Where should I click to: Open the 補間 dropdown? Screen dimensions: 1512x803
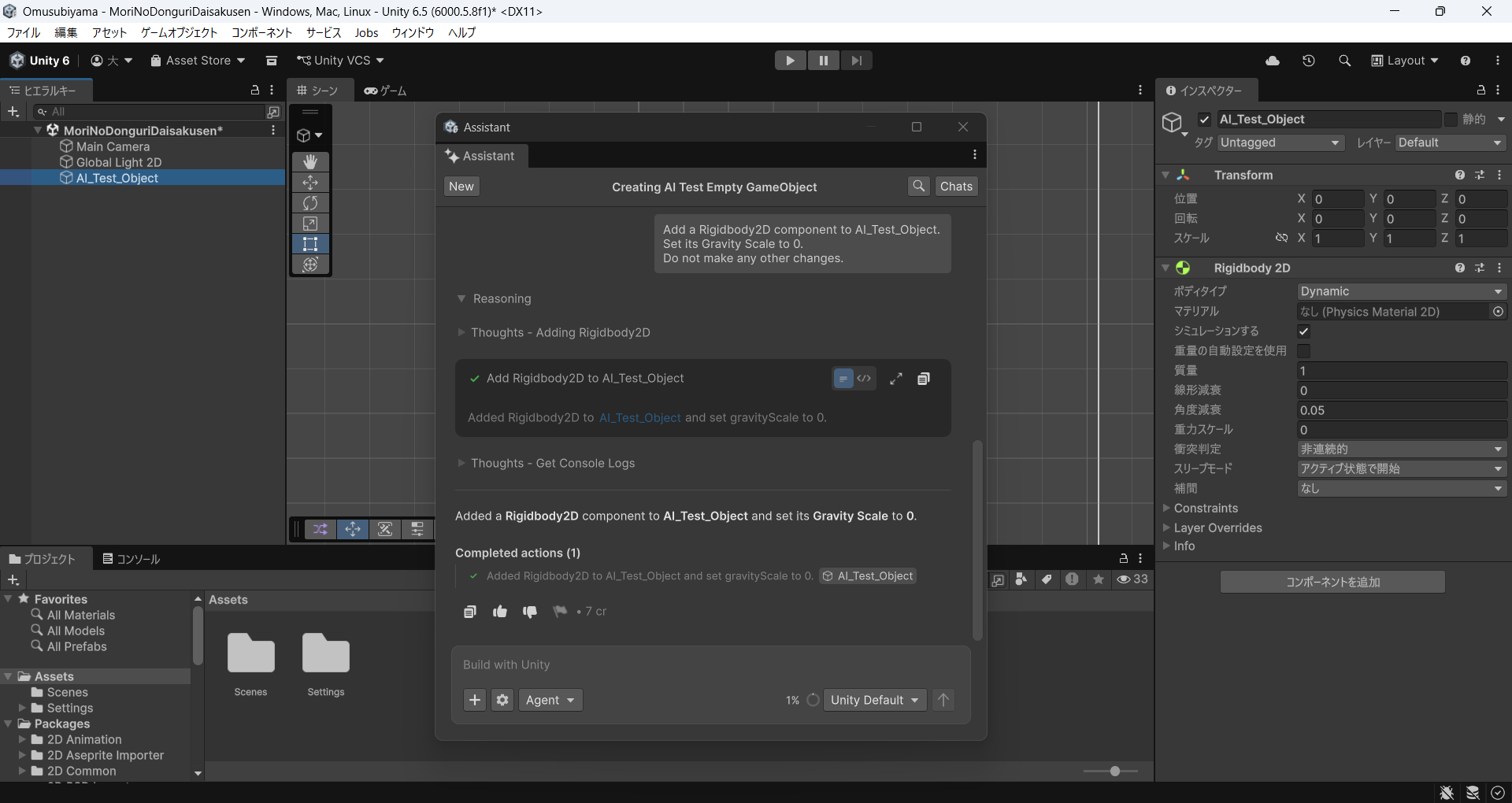coord(1402,489)
